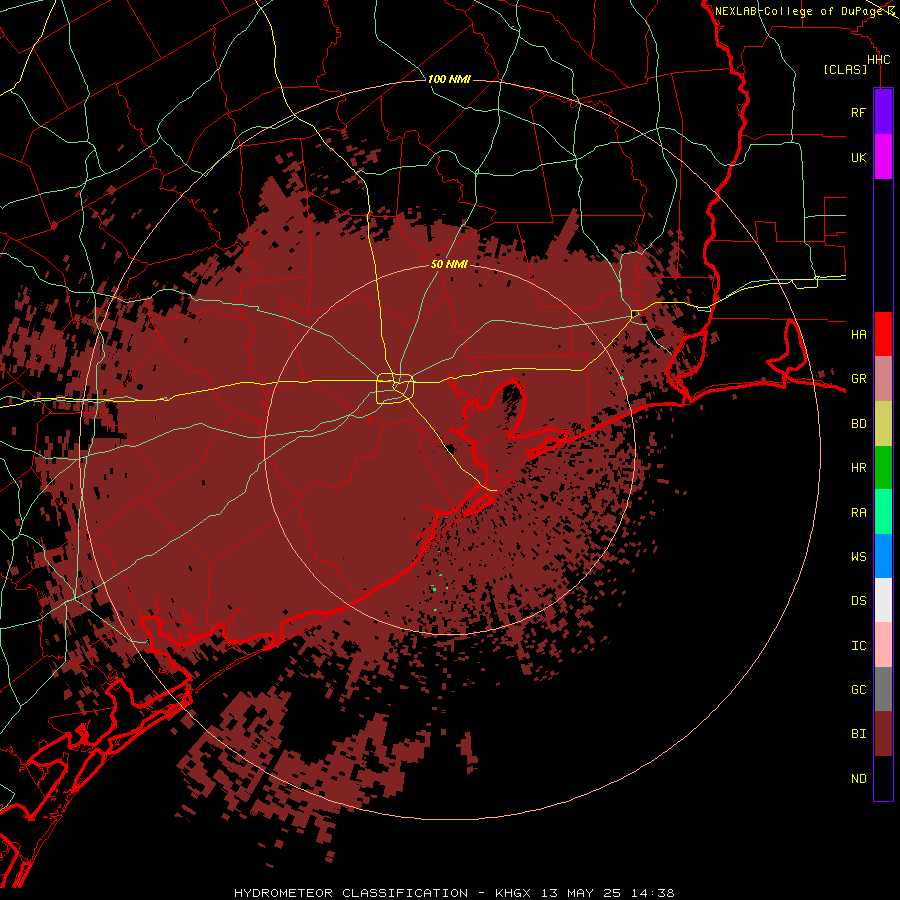
Task: Click the RF legend label
Action: click(858, 112)
